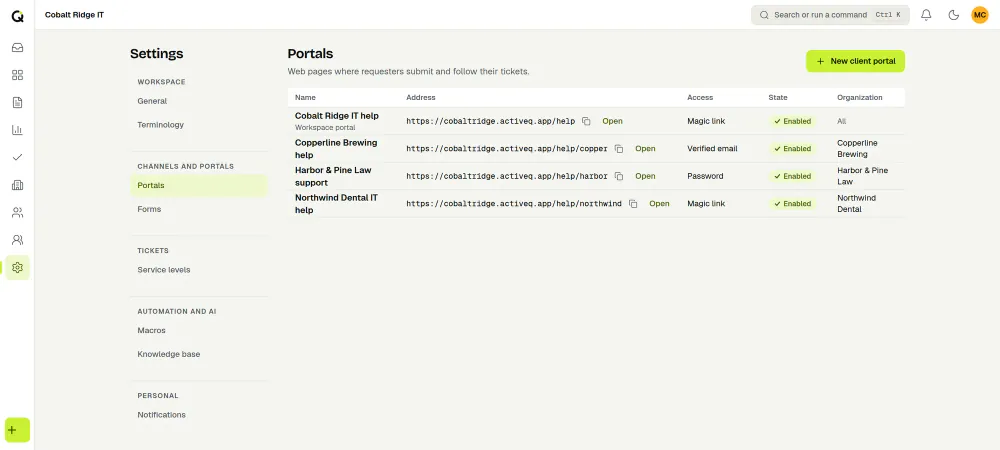Click the ActiveQ logo icon

tap(17, 17)
